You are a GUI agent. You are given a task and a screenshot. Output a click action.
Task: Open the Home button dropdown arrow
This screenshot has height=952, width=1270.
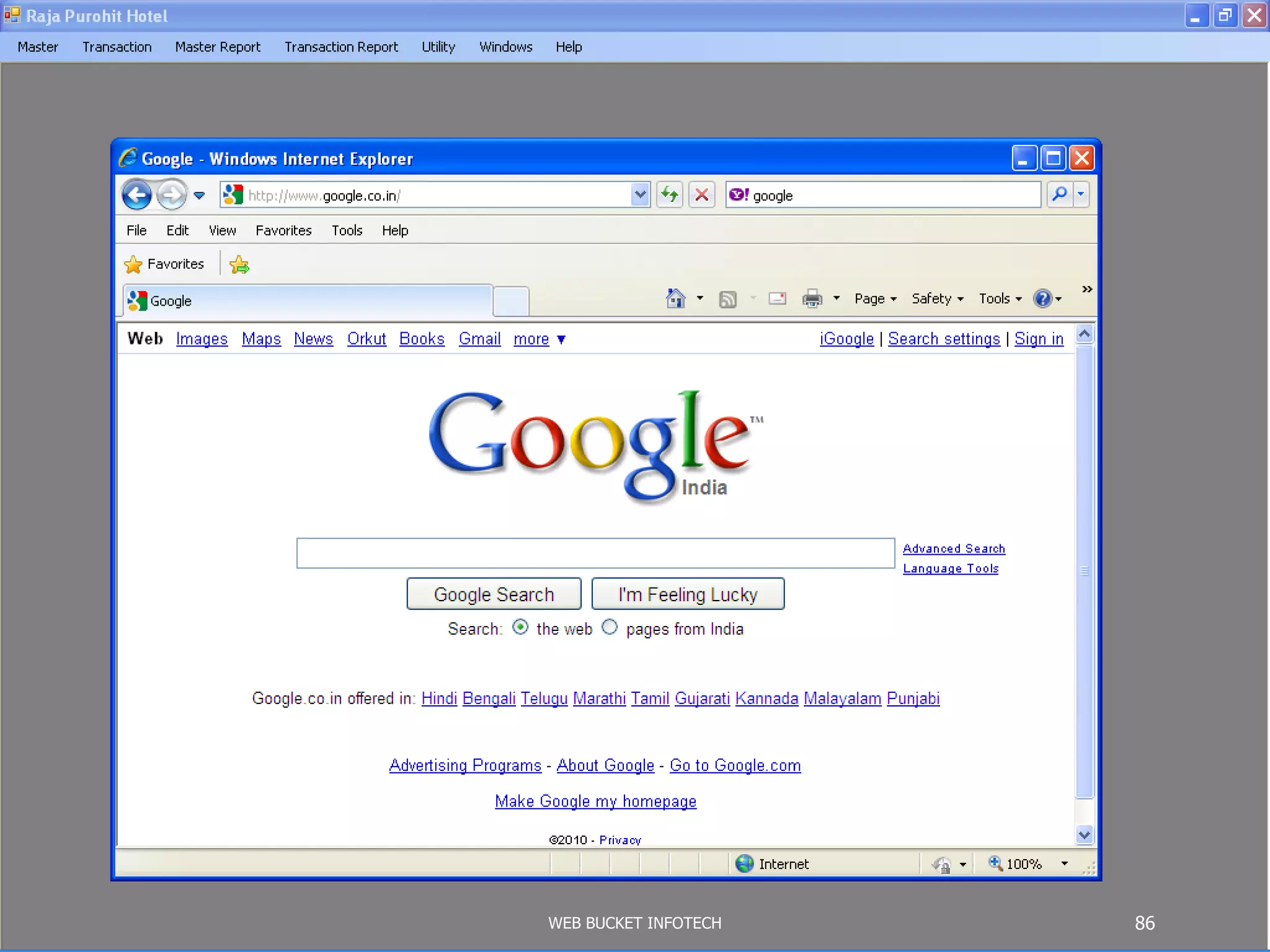tap(700, 298)
